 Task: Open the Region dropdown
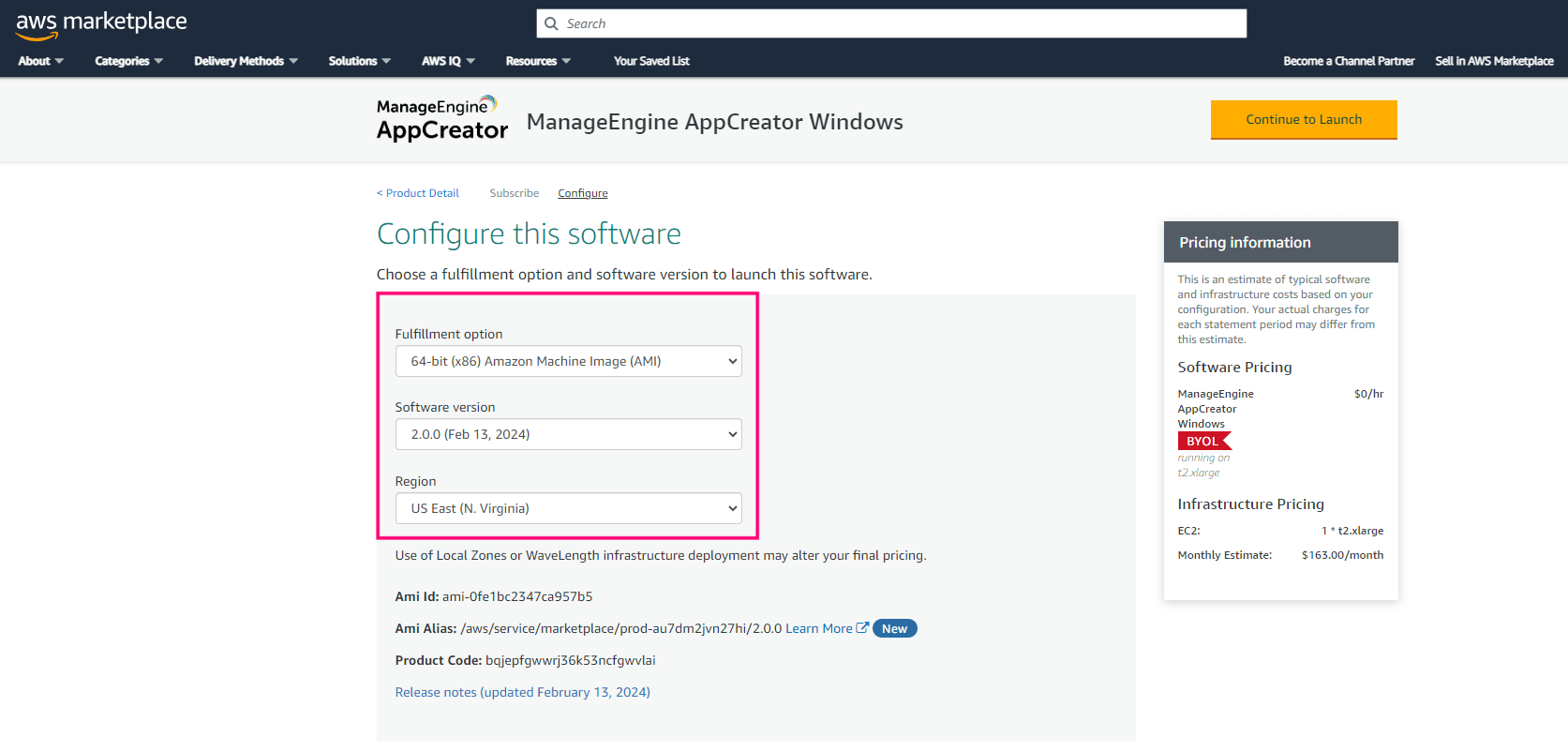point(568,508)
